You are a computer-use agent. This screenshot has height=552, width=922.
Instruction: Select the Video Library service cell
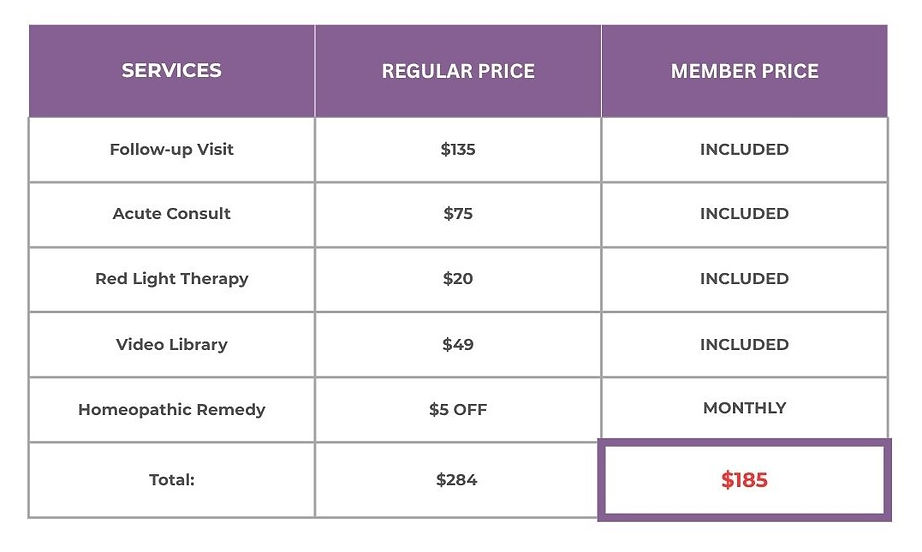pyautogui.click(x=171, y=345)
